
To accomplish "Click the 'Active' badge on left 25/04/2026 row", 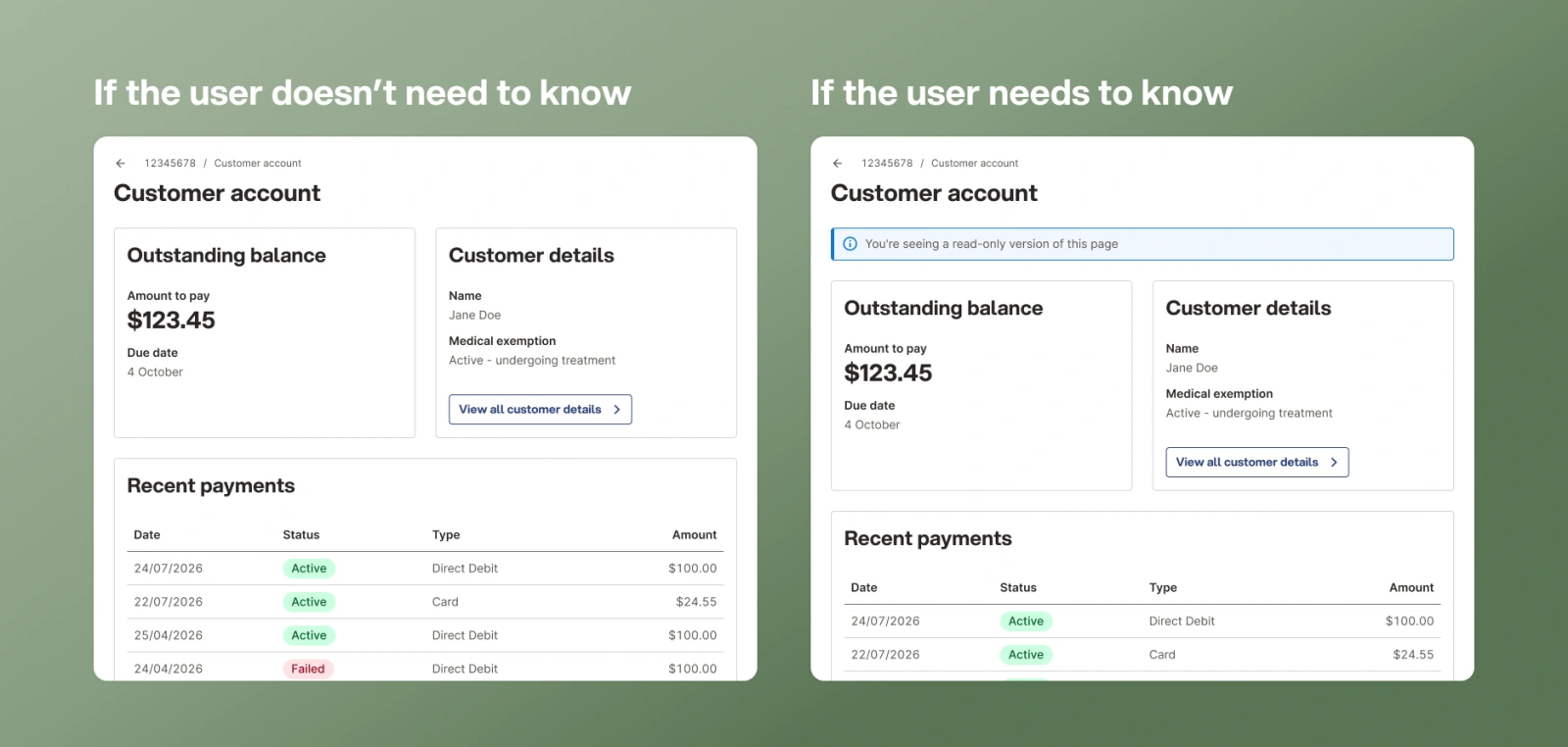I will click(x=309, y=635).
